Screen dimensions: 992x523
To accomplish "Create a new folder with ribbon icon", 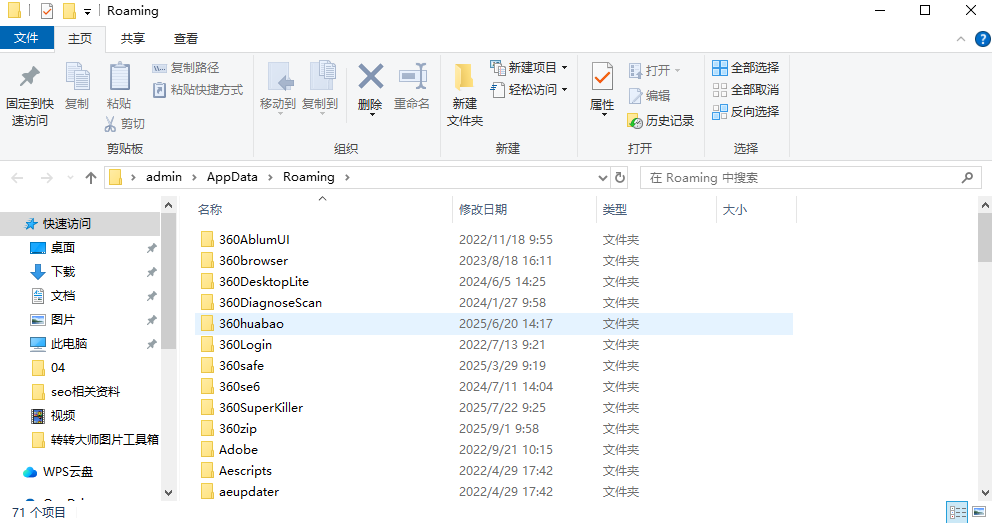I will pyautogui.click(x=464, y=77).
